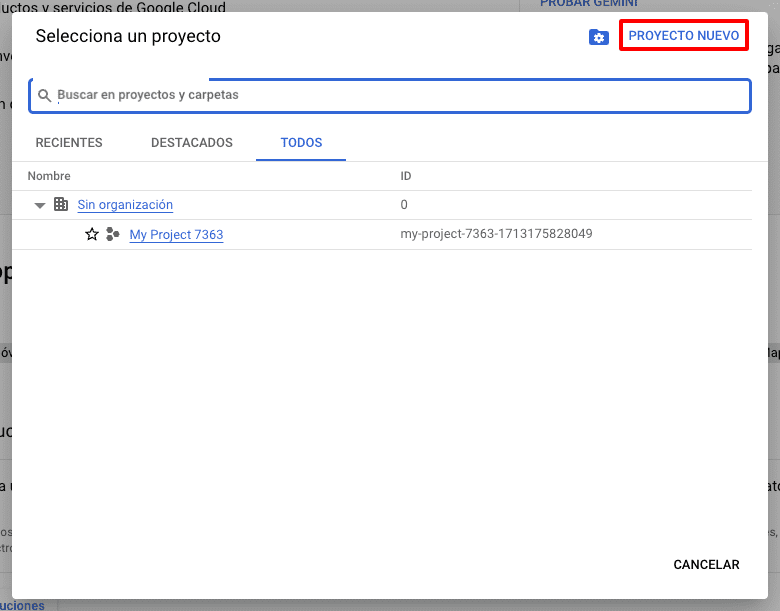780x611 pixels.
Task: Switch to the DESTACADOS tab
Action: pos(192,143)
